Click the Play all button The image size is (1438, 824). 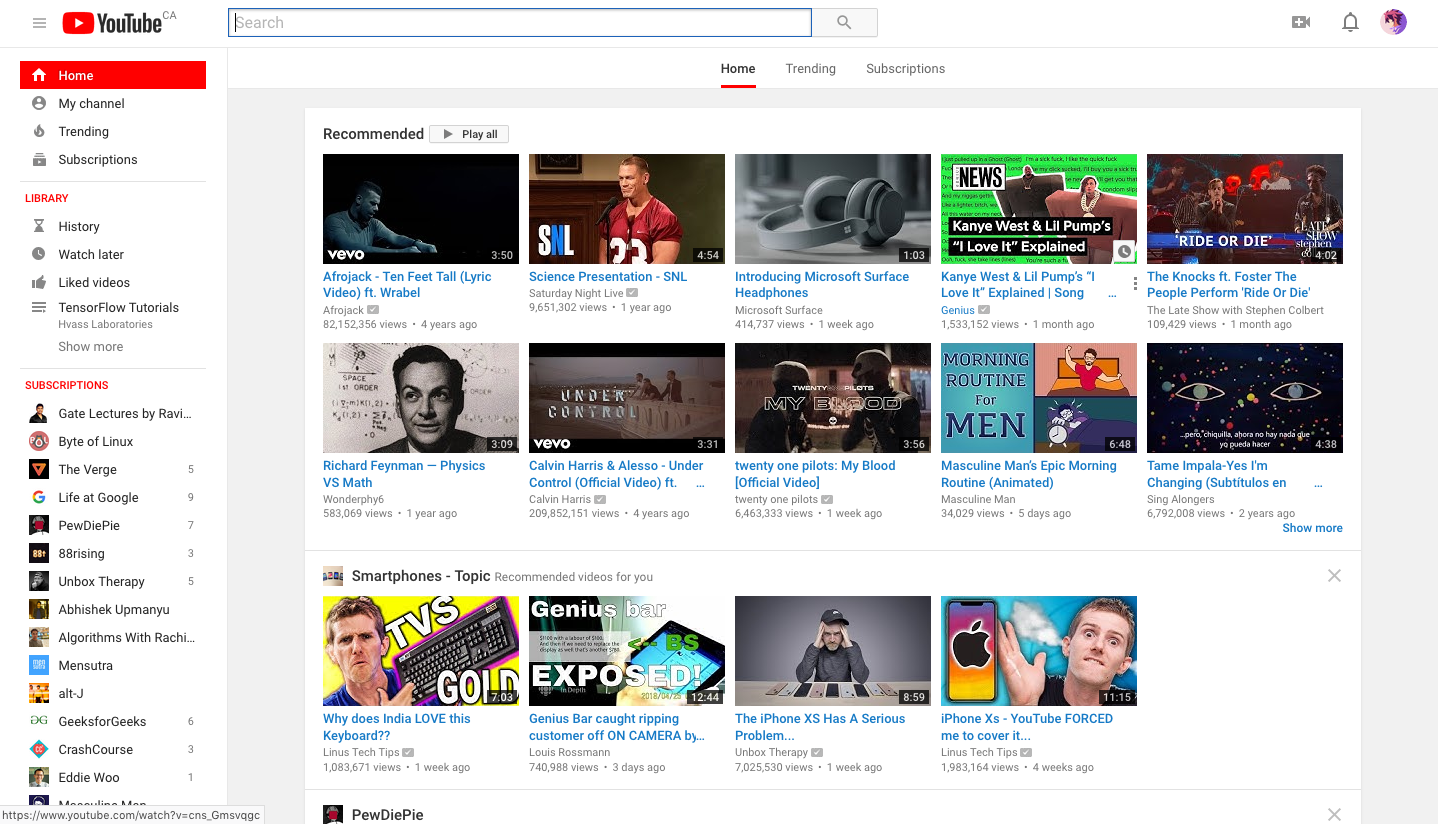pyautogui.click(x=470, y=134)
